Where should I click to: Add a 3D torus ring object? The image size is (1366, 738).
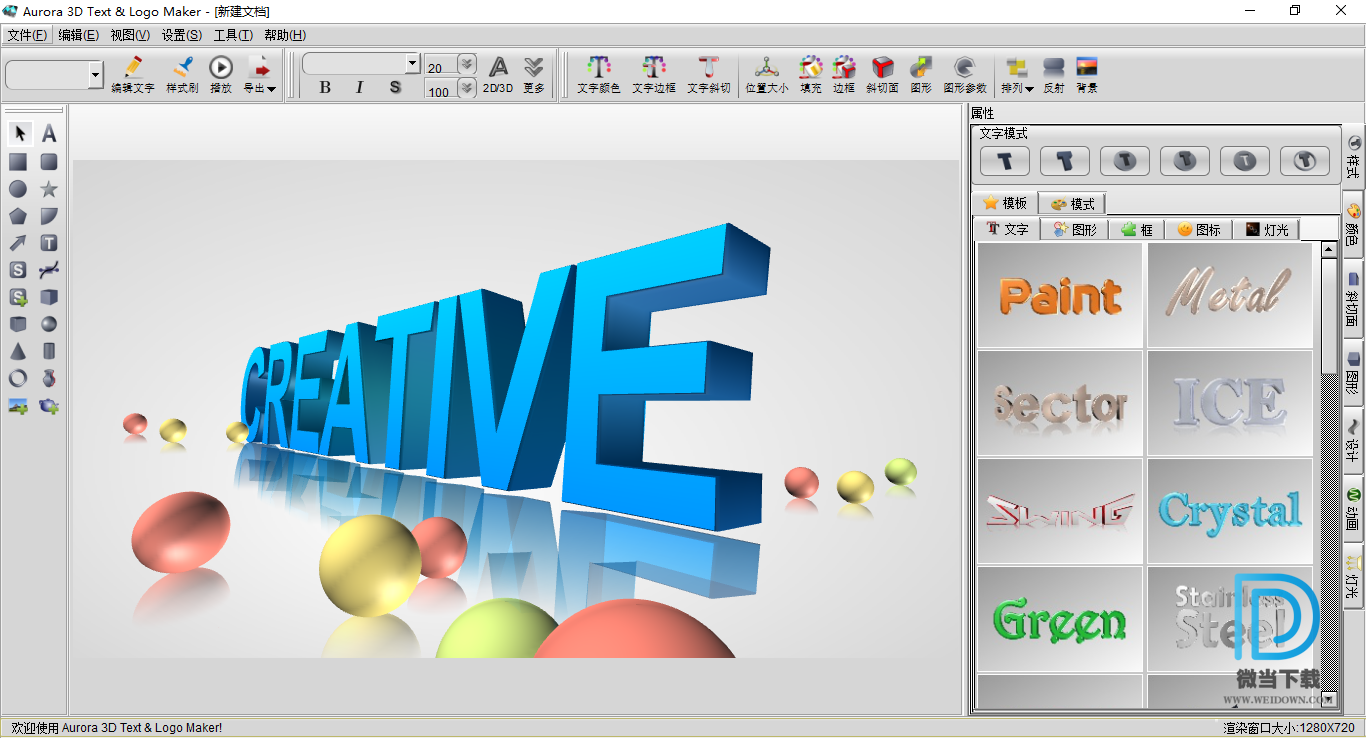pyautogui.click(x=18, y=378)
